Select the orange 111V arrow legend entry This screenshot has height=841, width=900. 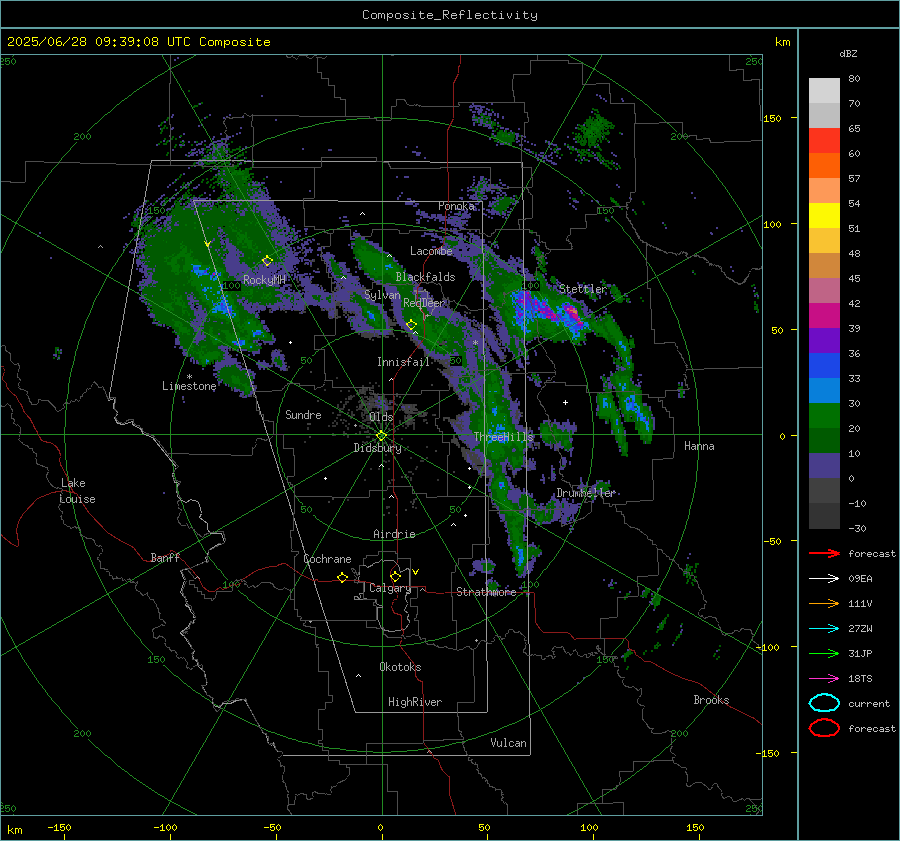click(x=824, y=603)
